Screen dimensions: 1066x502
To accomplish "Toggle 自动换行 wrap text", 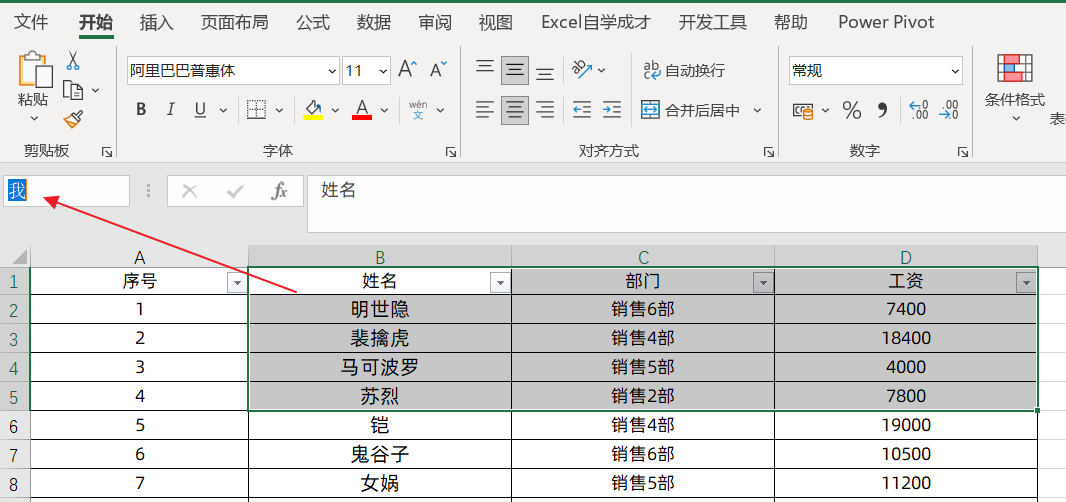I will tap(684, 70).
